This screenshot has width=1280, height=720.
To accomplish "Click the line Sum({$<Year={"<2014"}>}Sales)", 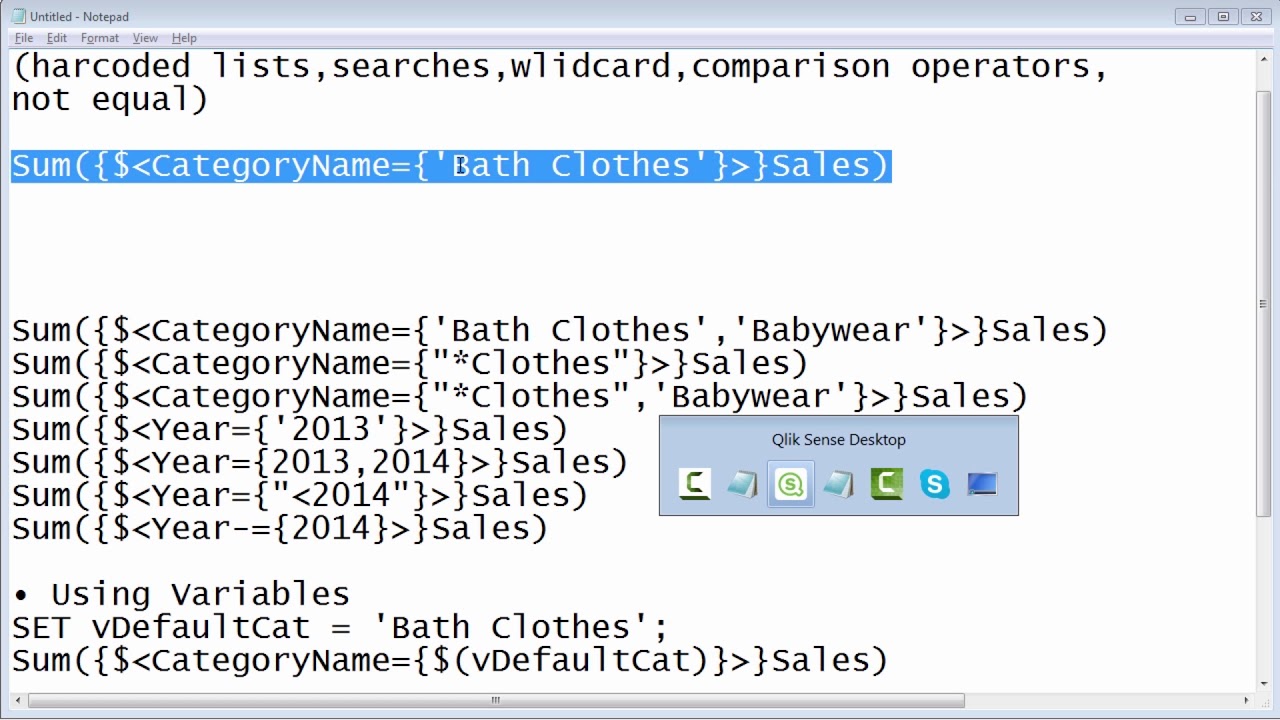I will (x=300, y=495).
